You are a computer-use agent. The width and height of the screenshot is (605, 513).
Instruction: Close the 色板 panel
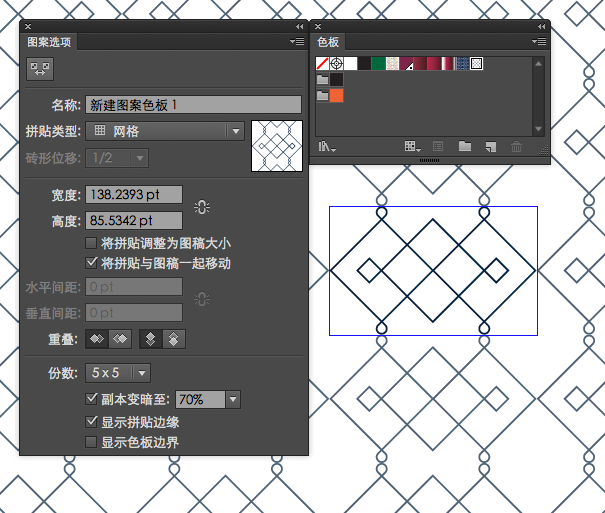coord(318,26)
